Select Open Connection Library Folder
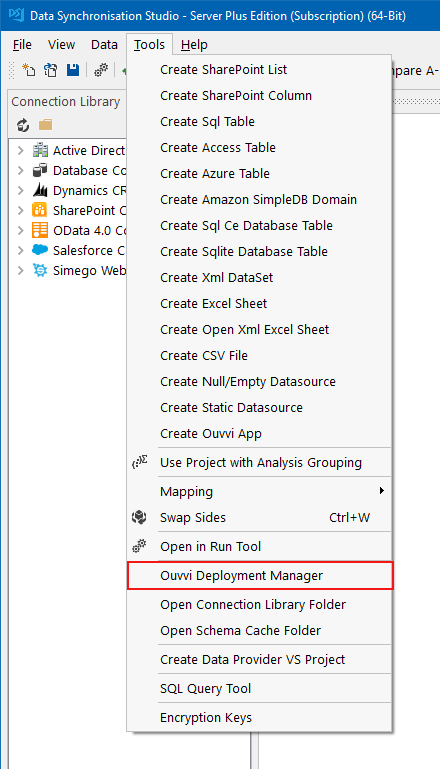The height and width of the screenshot is (769, 440). tap(259, 604)
